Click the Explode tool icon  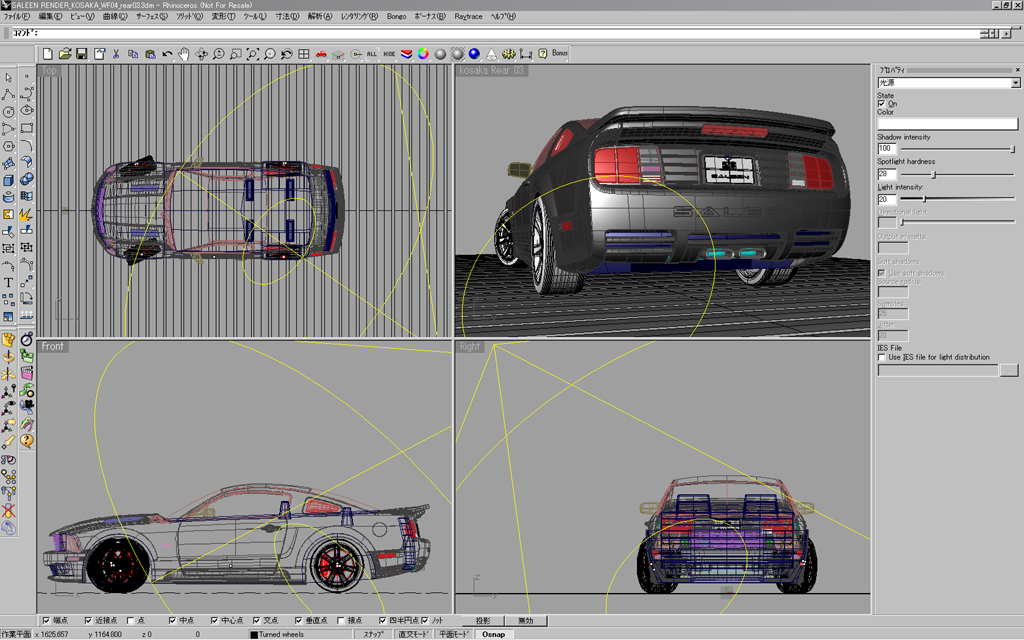(27, 214)
